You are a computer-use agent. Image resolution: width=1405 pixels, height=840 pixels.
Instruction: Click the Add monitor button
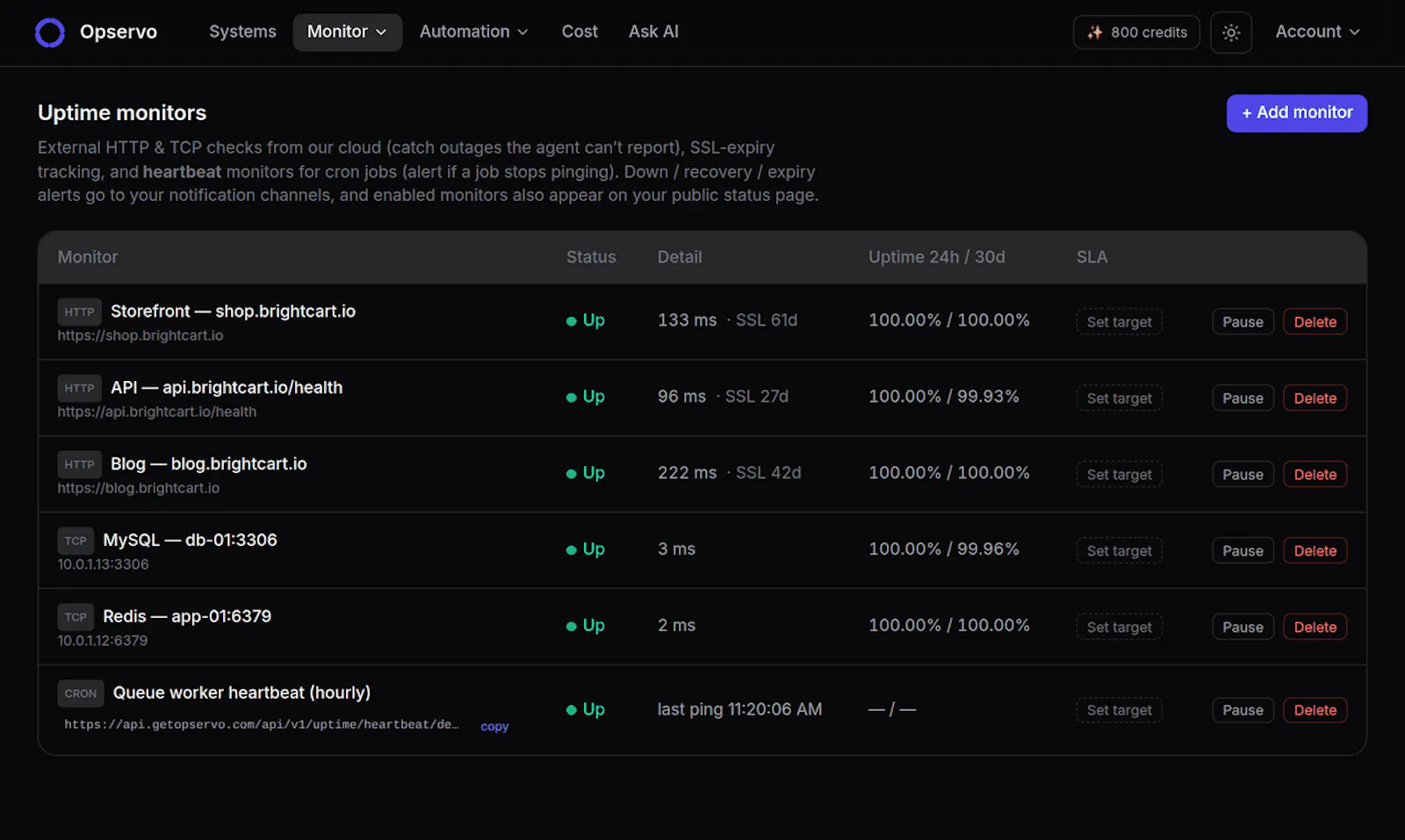[x=1296, y=113]
